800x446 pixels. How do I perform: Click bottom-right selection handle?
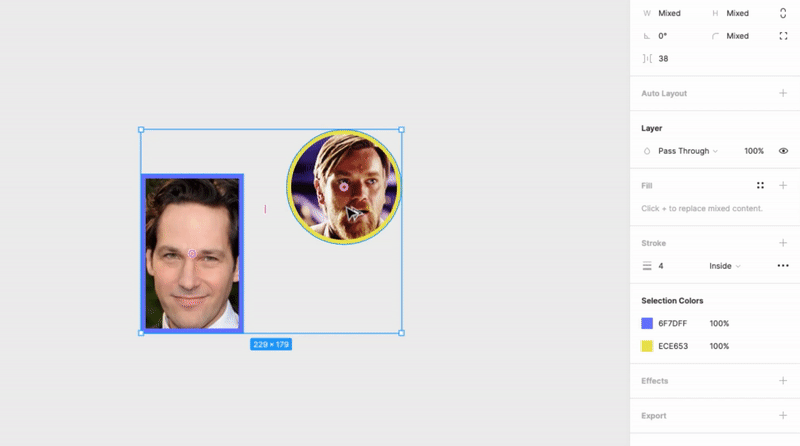(402, 333)
